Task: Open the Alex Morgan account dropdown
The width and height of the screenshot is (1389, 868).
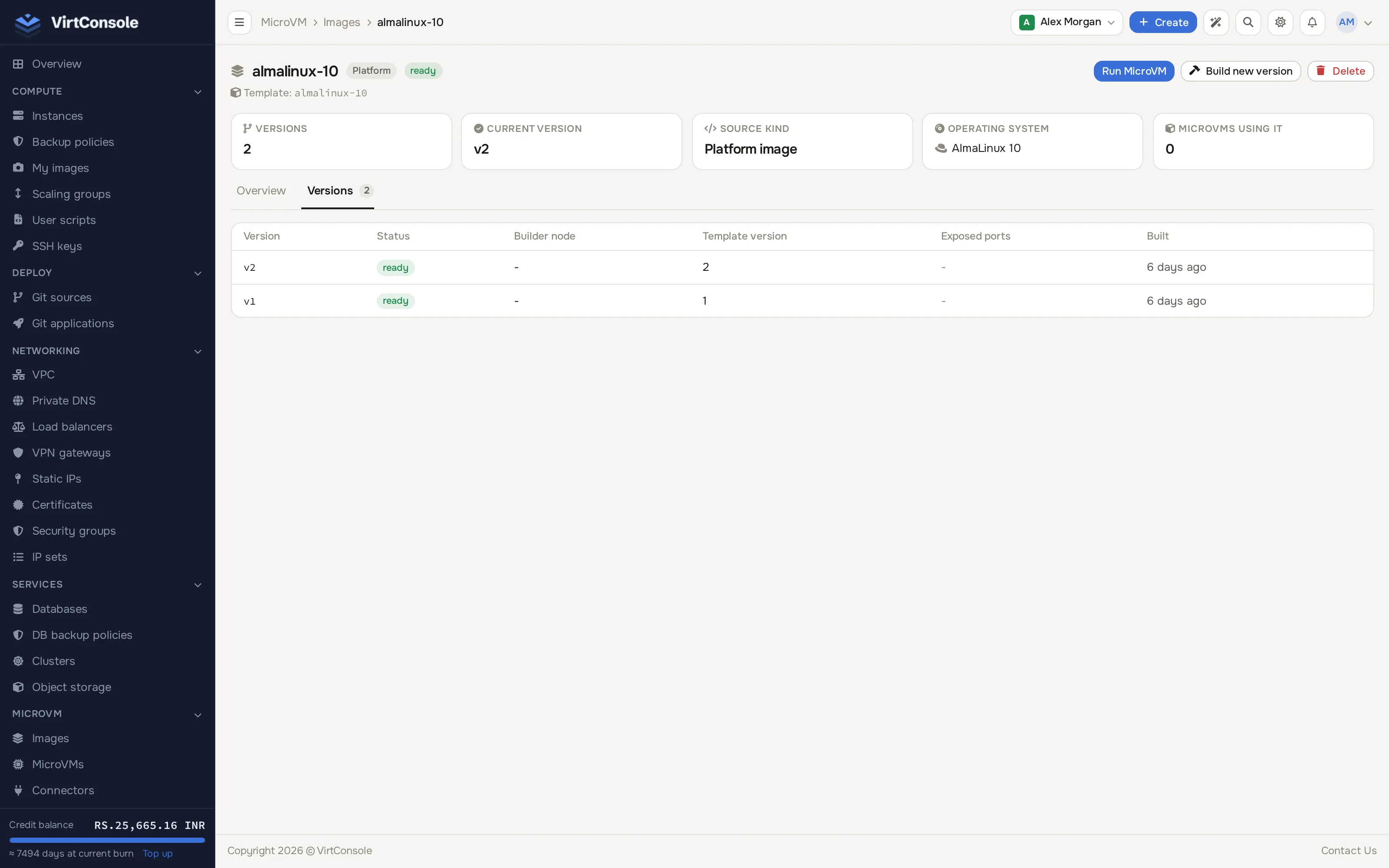Action: (x=1066, y=23)
